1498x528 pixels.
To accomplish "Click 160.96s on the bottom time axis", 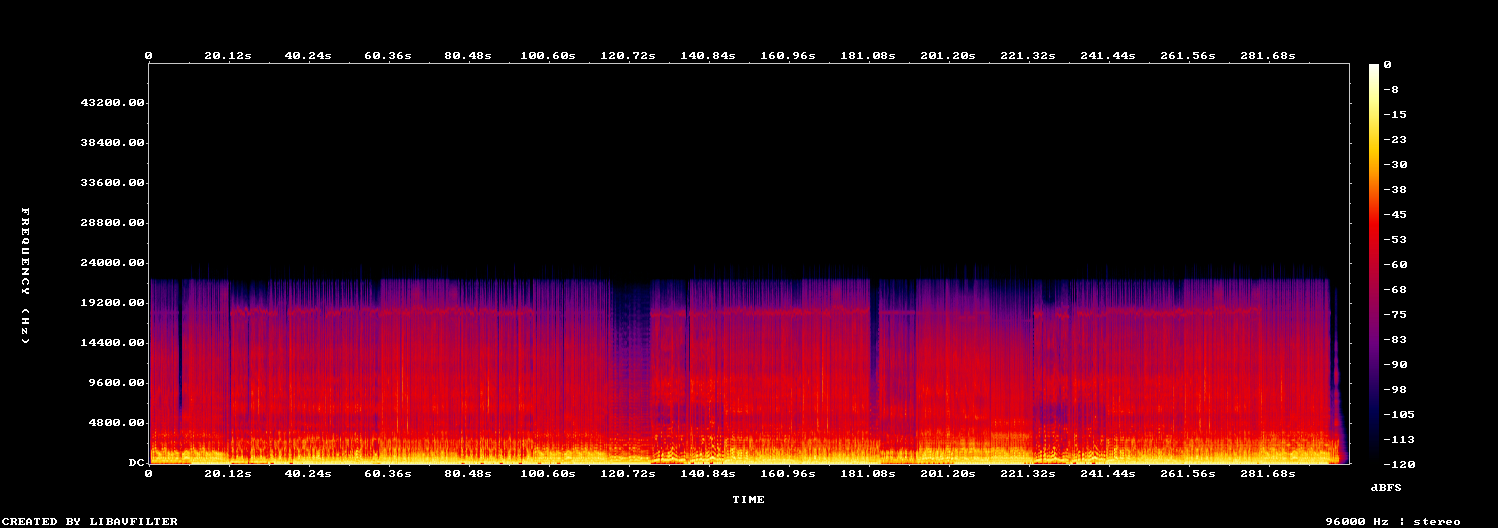I will (x=788, y=474).
